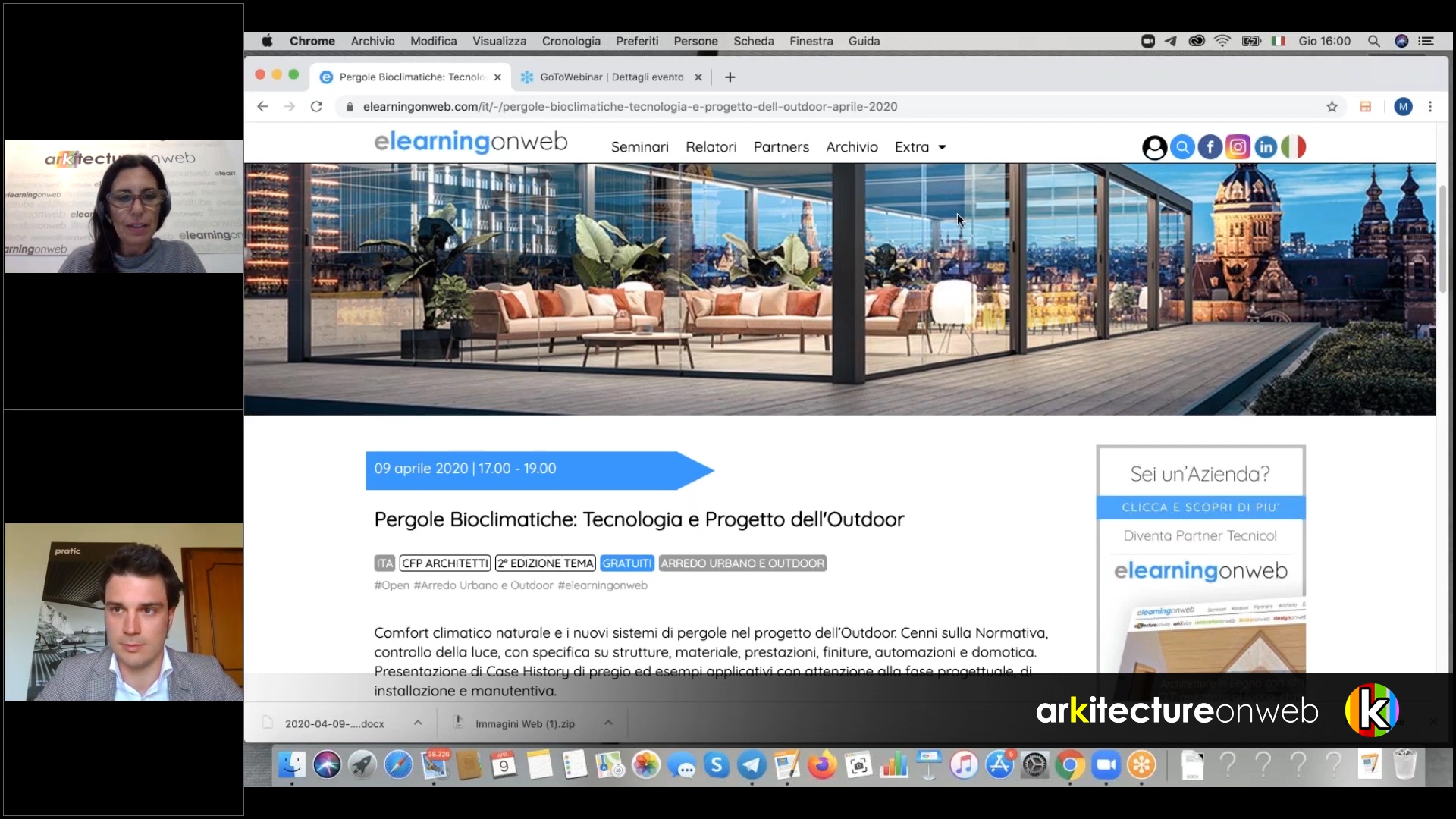Open Notification Center in the menu bar
The height and width of the screenshot is (819, 1456).
[x=1426, y=41]
